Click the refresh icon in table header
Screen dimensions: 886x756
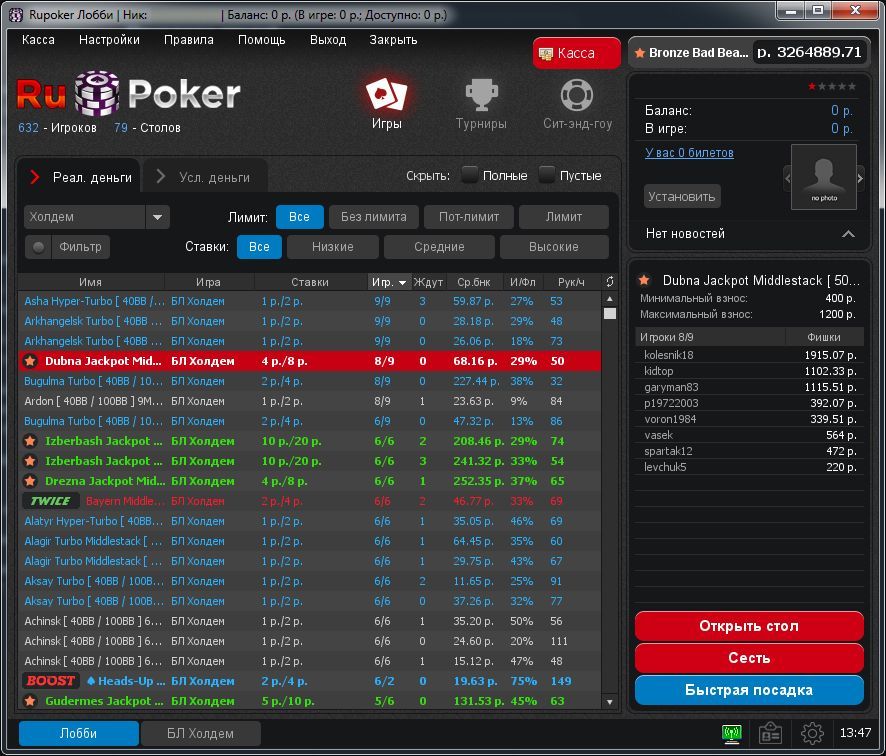[610, 282]
